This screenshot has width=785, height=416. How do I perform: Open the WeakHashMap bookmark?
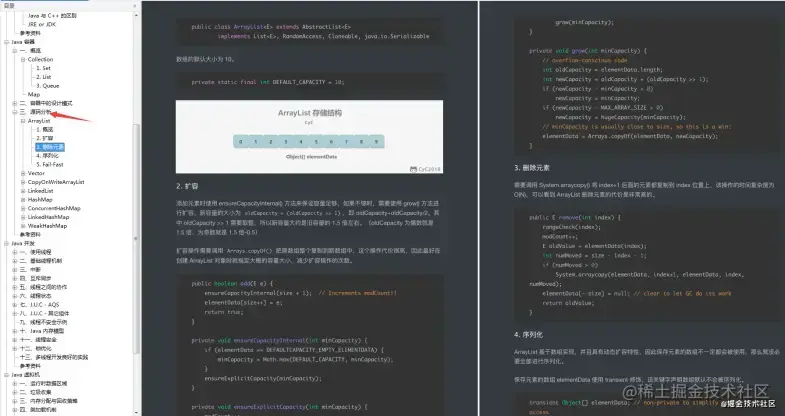(47, 226)
